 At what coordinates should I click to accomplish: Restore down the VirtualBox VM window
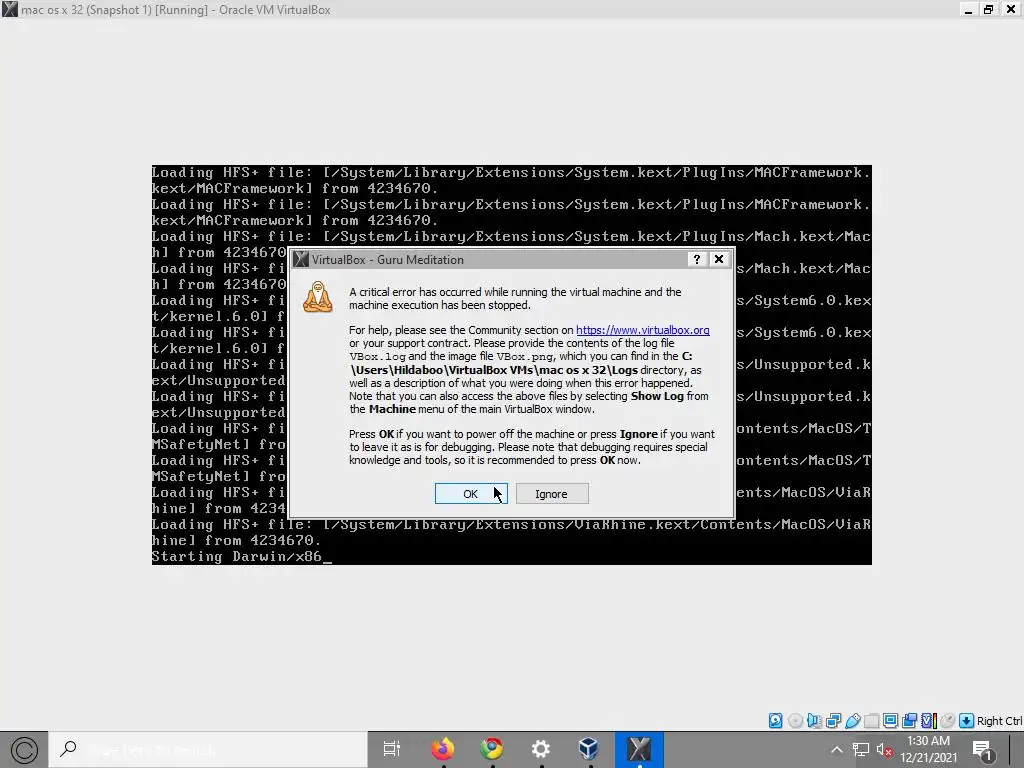point(989,9)
